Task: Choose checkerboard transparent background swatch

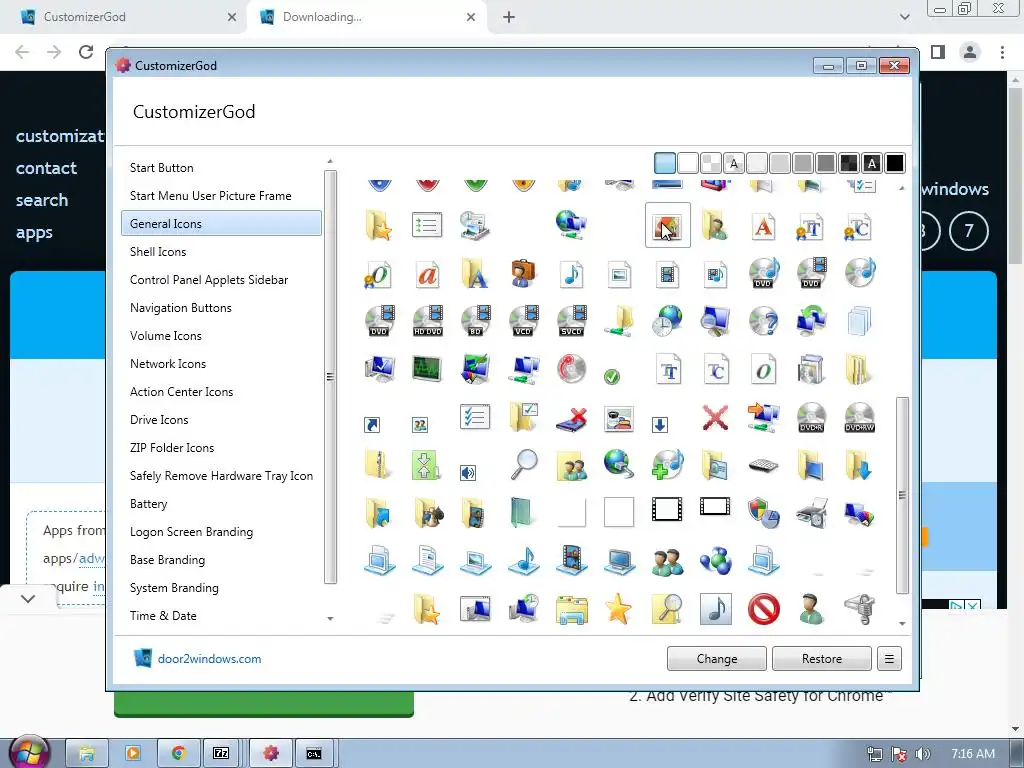Action: click(711, 163)
